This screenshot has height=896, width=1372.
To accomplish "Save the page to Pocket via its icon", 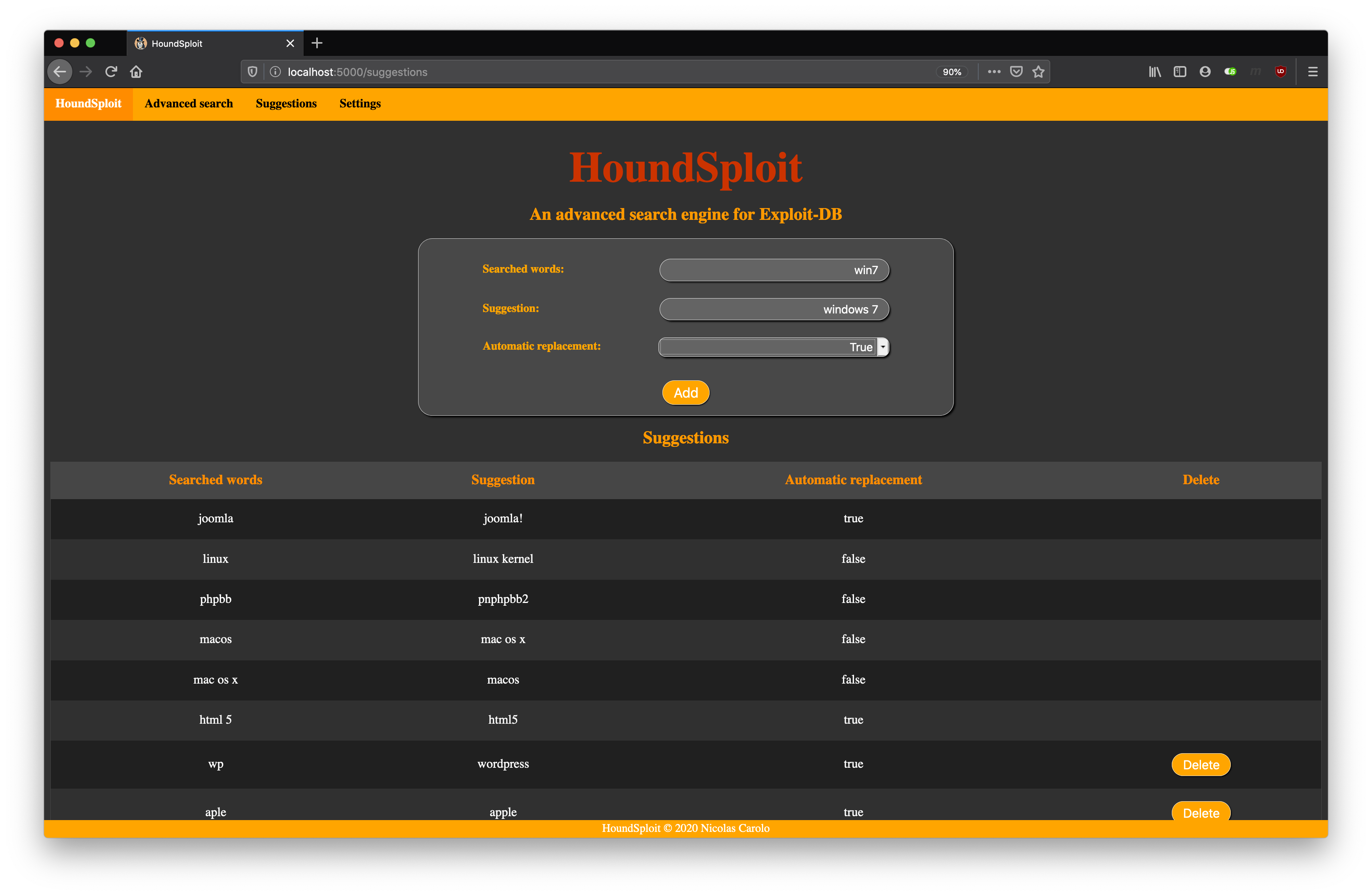I will coord(1016,72).
